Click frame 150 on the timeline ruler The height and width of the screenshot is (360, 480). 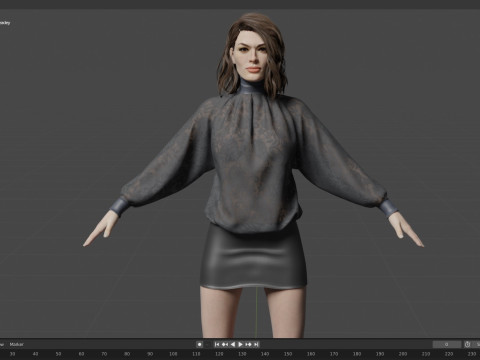click(x=288, y=354)
